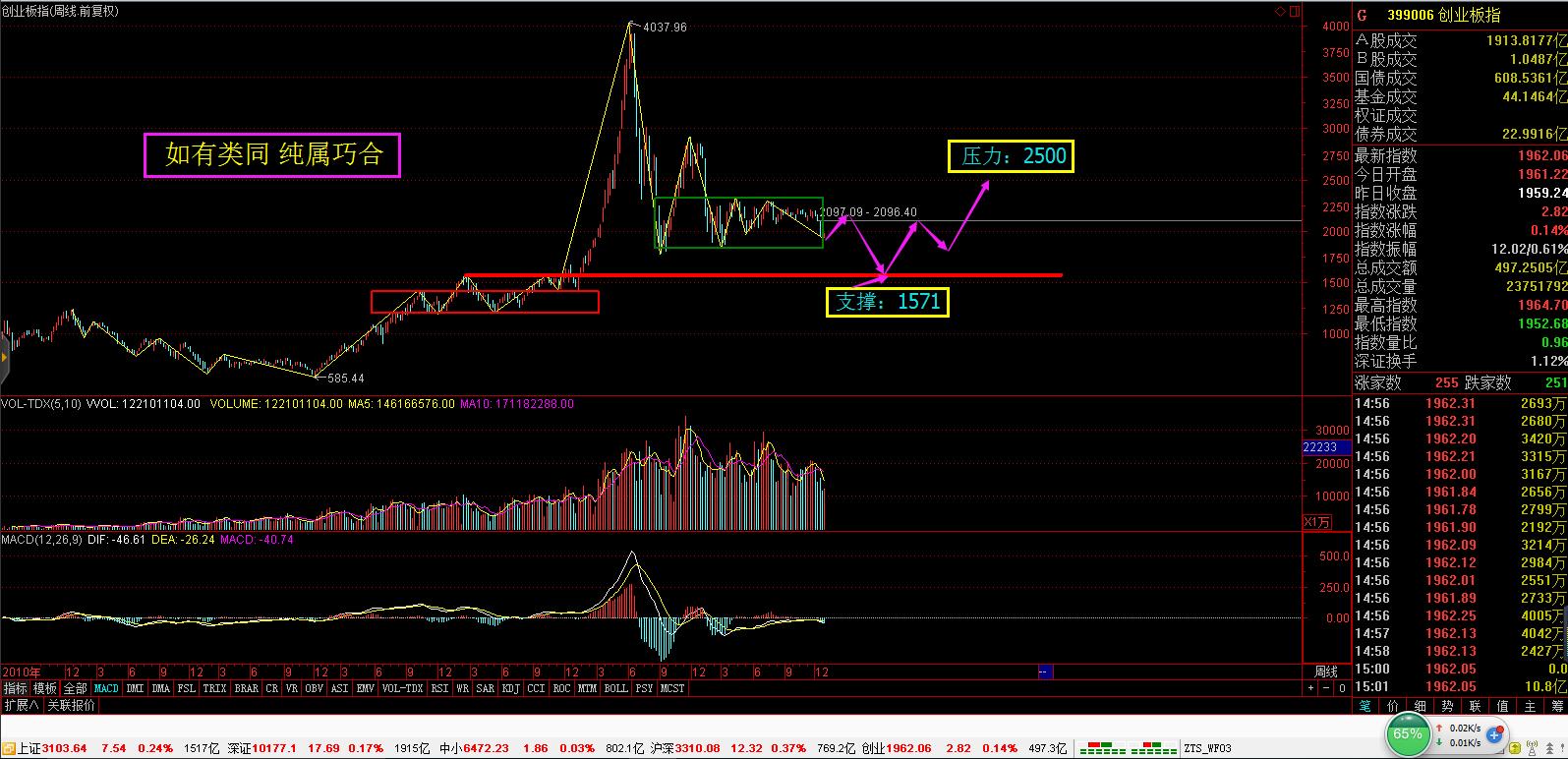Click the yellow icon left of 上证
Screen dimensions: 1568x759
(9, 749)
